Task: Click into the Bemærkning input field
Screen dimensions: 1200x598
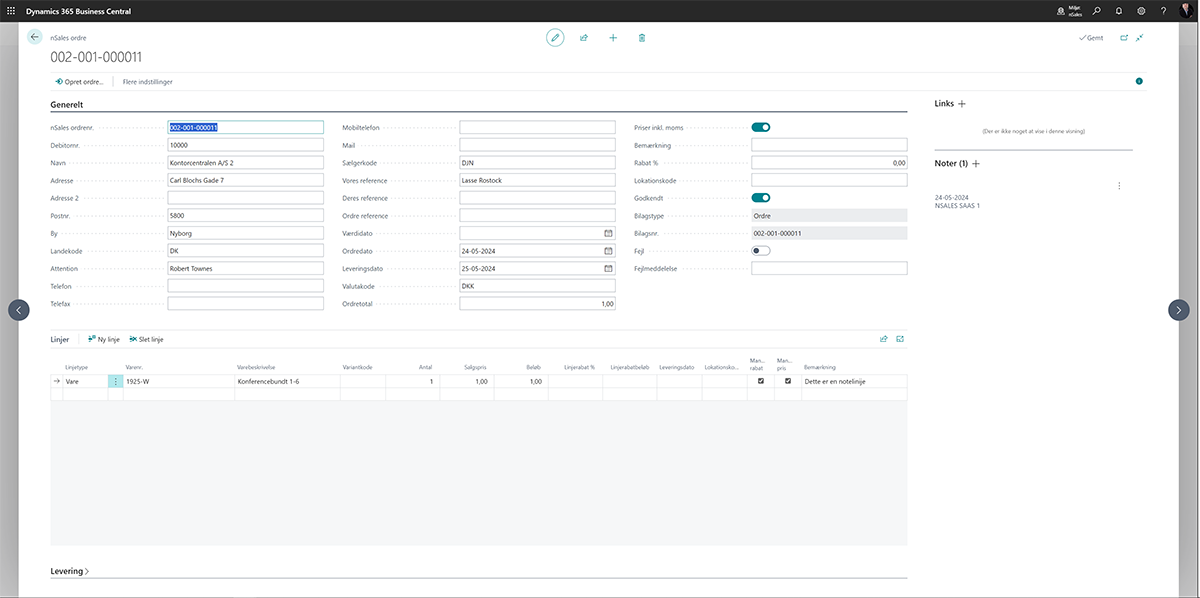Action: click(829, 145)
